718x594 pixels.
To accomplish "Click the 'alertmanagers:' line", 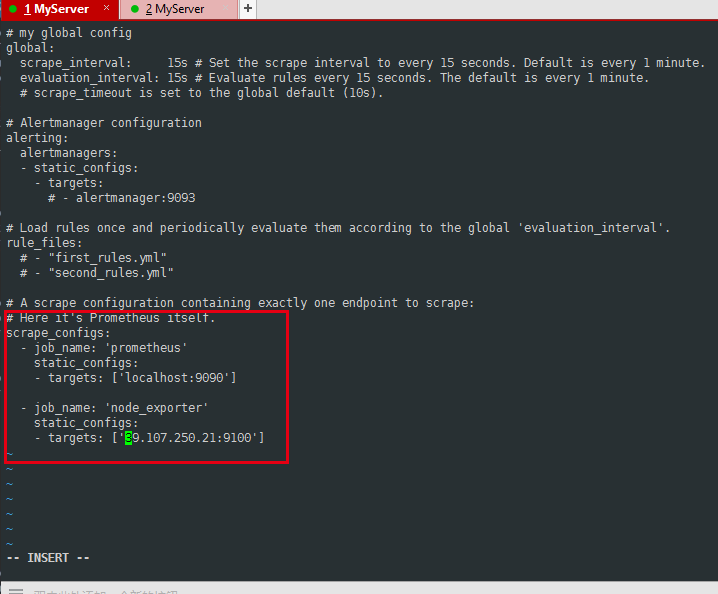I will tap(68, 153).
